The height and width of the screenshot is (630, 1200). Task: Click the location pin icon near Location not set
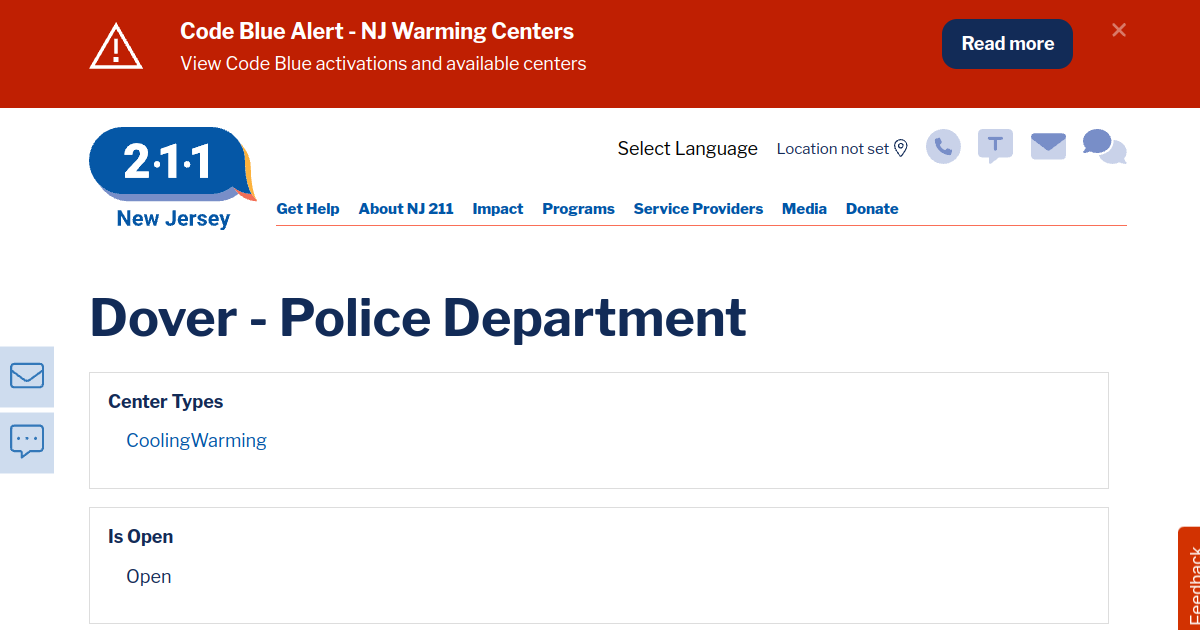901,147
